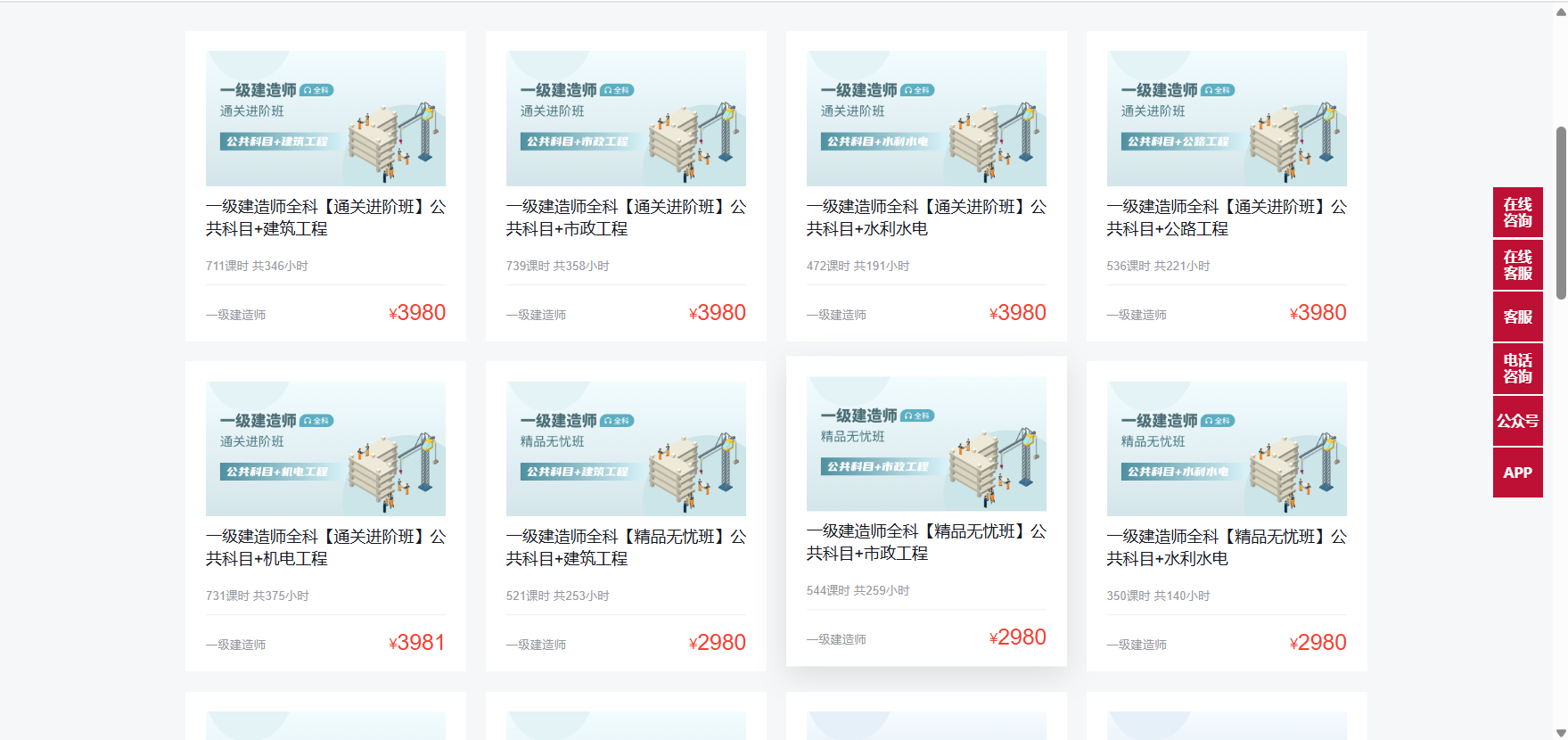
Task: Open the 公众号 sidebar button
Action: (x=1517, y=421)
